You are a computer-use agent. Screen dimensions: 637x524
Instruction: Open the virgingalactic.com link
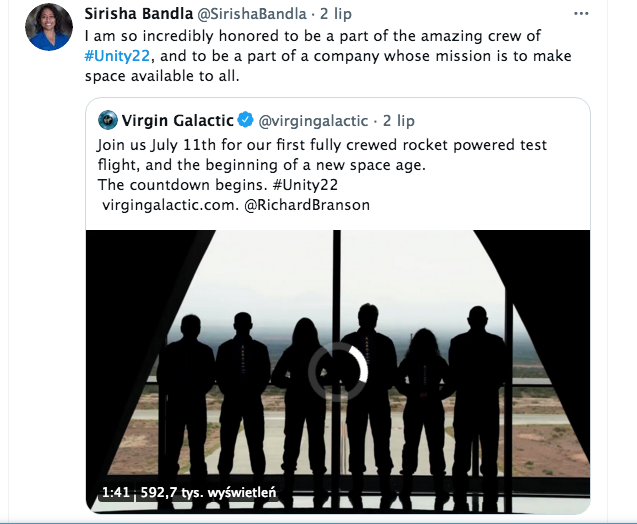click(x=165, y=205)
